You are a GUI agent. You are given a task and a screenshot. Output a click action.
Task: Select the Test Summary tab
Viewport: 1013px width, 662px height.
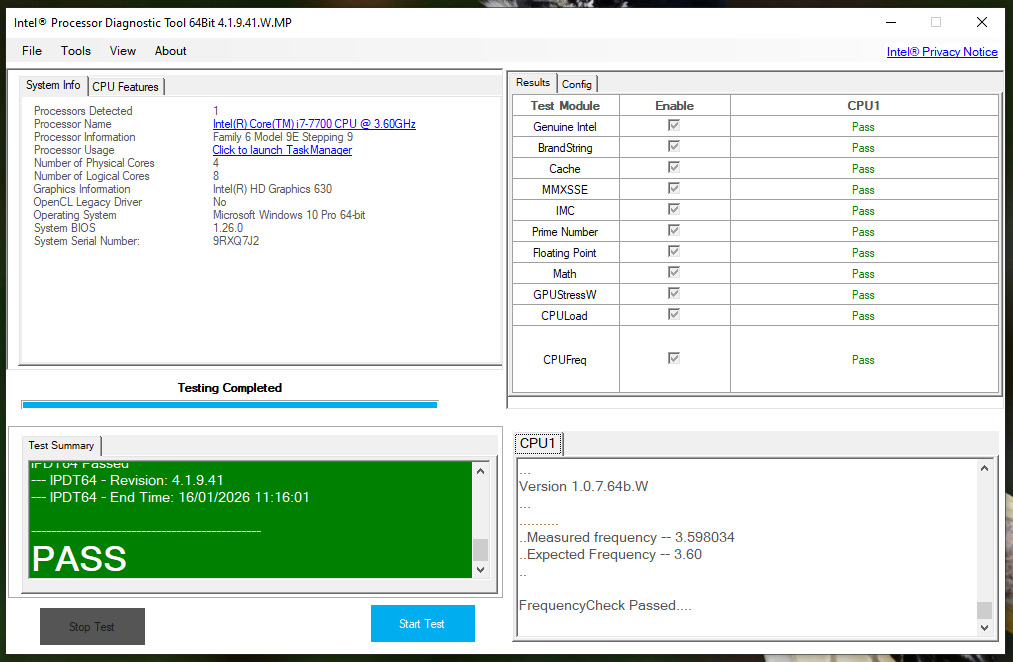click(x=61, y=446)
